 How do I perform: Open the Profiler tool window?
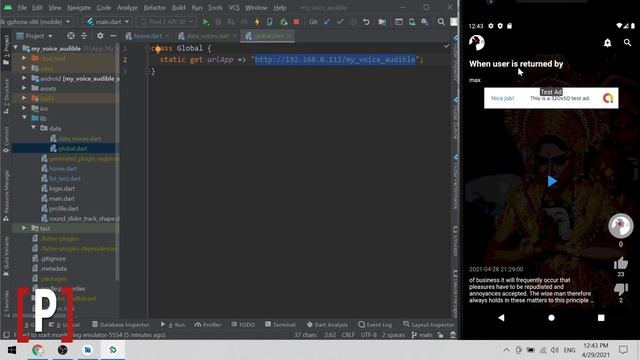(x=208, y=325)
